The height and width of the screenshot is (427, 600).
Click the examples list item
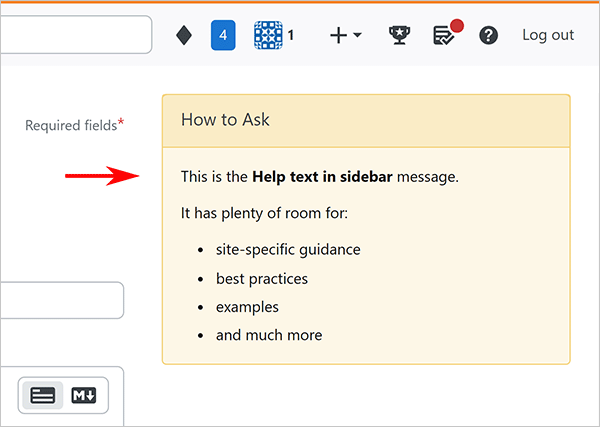click(247, 307)
